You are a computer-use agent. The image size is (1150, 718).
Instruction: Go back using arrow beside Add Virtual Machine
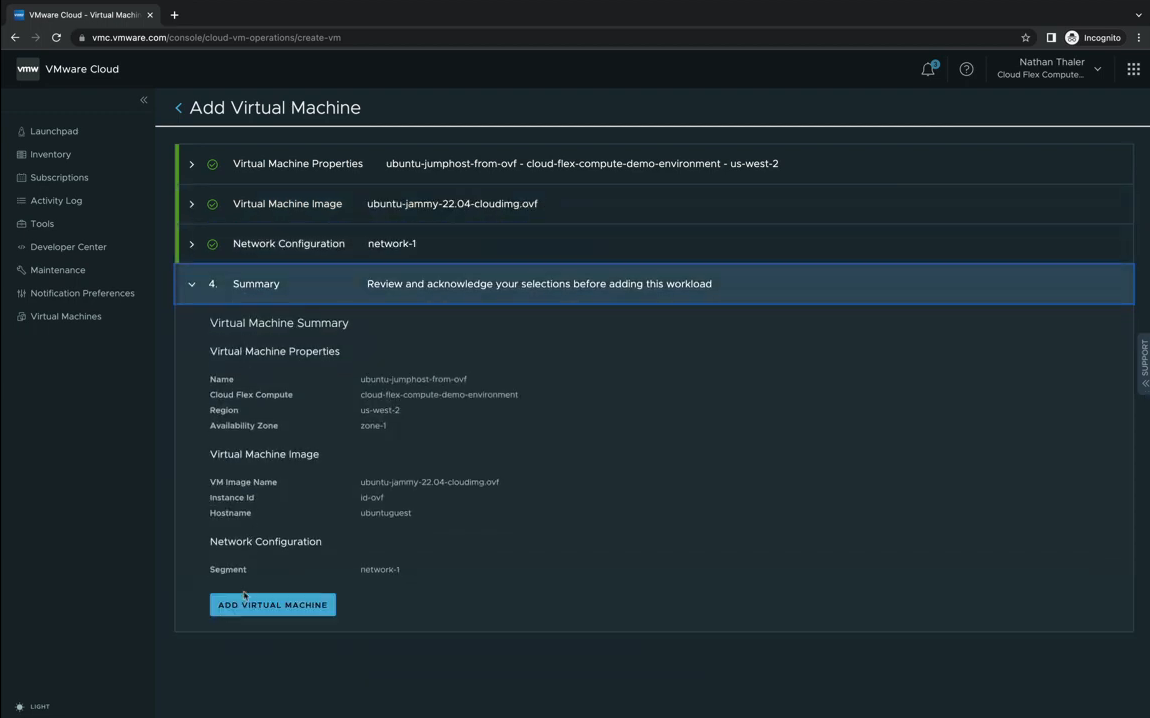click(x=178, y=108)
